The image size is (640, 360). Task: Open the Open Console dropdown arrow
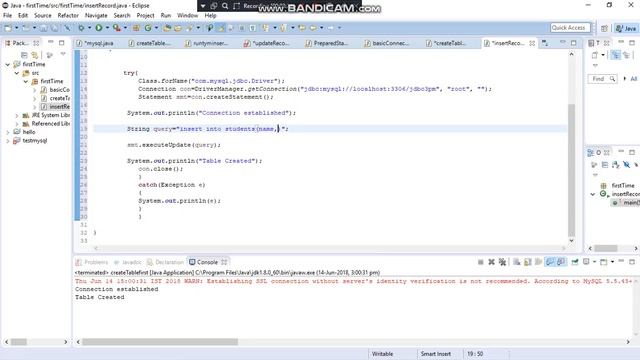coord(612,262)
